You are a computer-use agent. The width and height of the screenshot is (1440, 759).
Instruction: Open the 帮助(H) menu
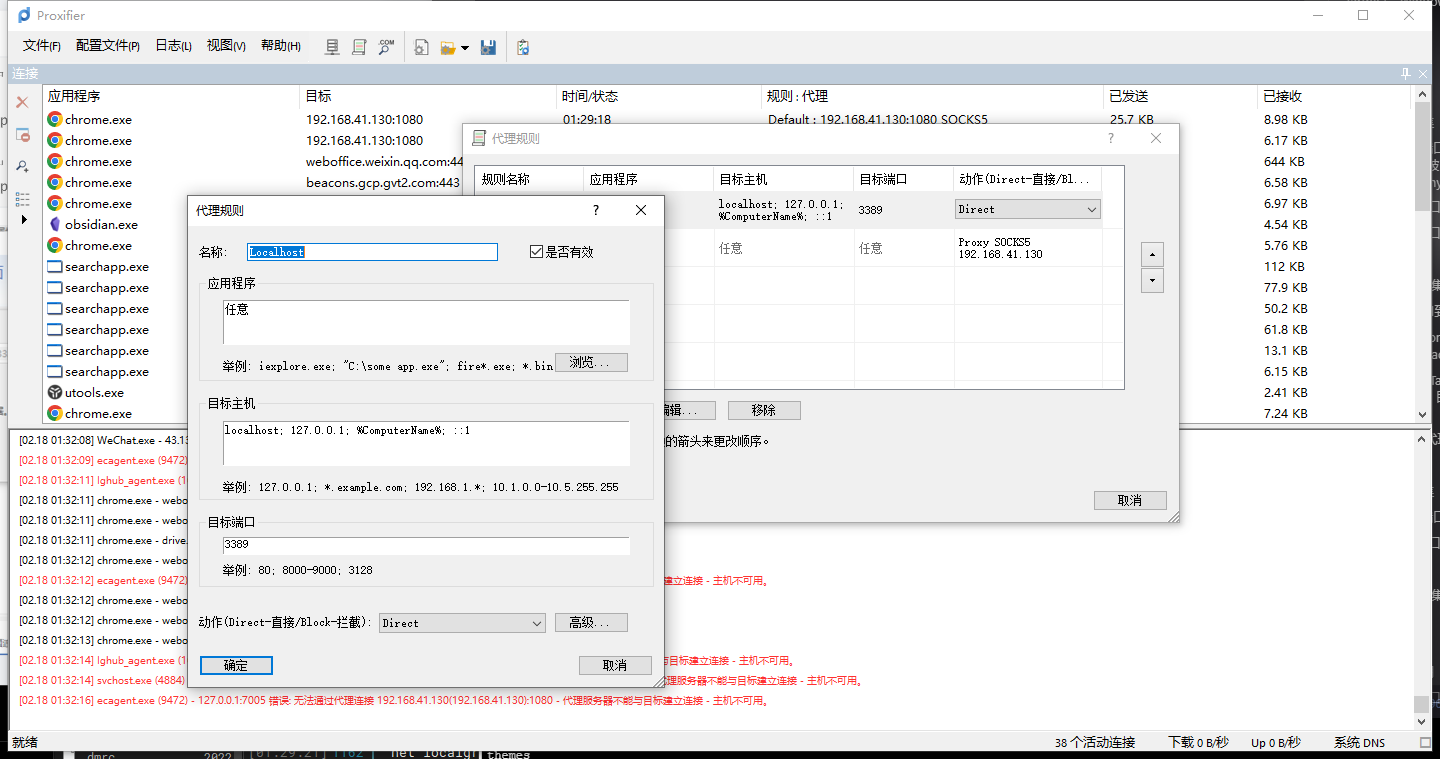[x=281, y=46]
